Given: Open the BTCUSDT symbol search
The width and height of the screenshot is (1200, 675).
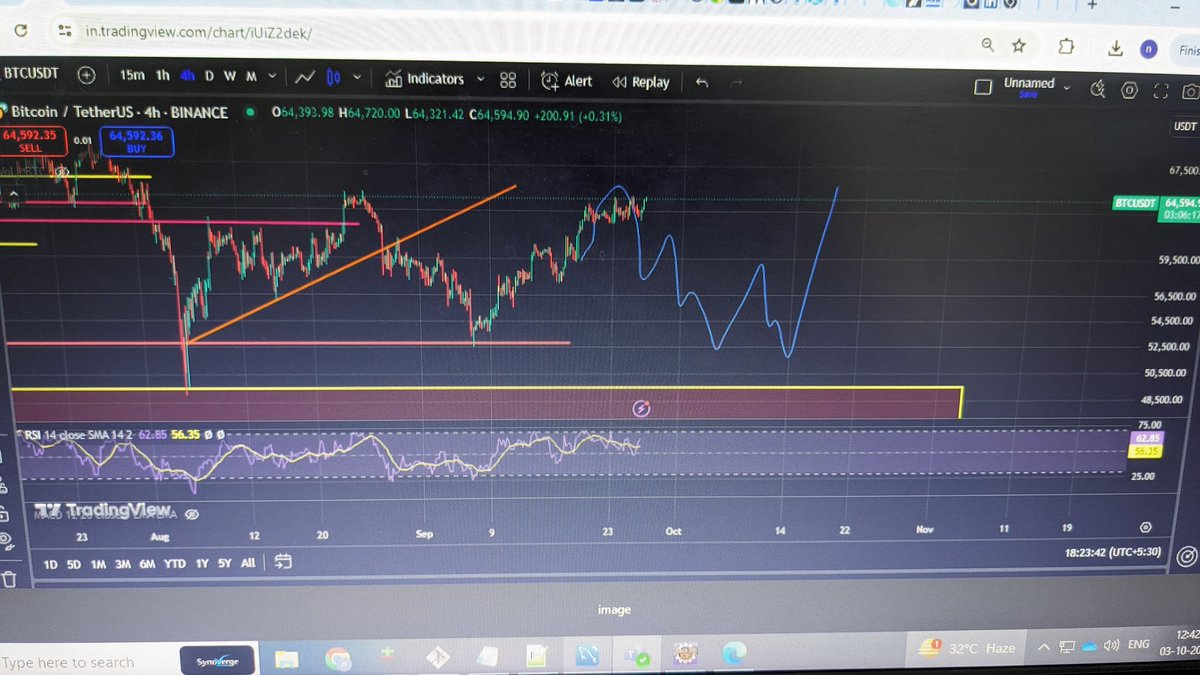Looking at the screenshot, I should coord(29,74).
